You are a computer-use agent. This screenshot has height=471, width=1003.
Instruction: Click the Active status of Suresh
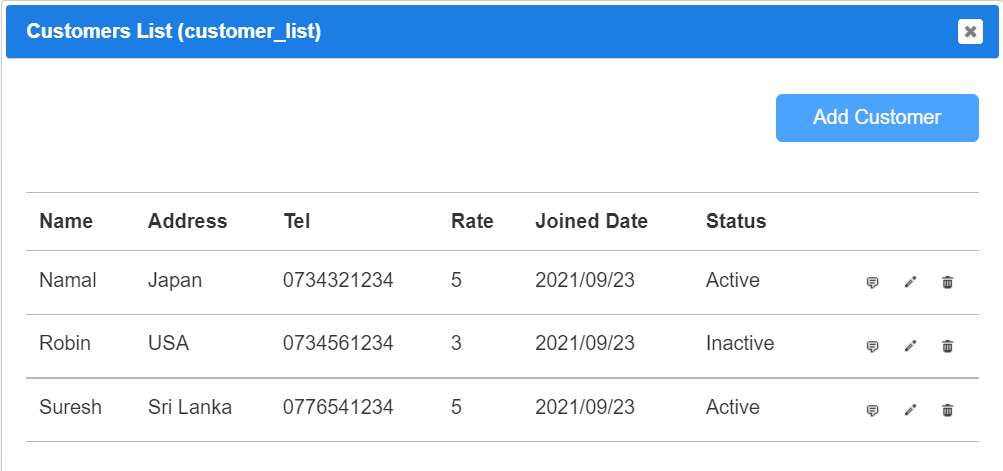coord(732,408)
